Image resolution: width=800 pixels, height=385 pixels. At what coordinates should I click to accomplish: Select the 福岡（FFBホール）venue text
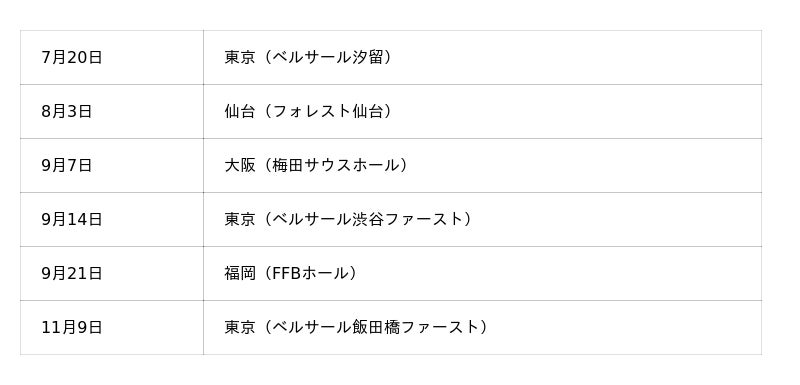pos(291,274)
